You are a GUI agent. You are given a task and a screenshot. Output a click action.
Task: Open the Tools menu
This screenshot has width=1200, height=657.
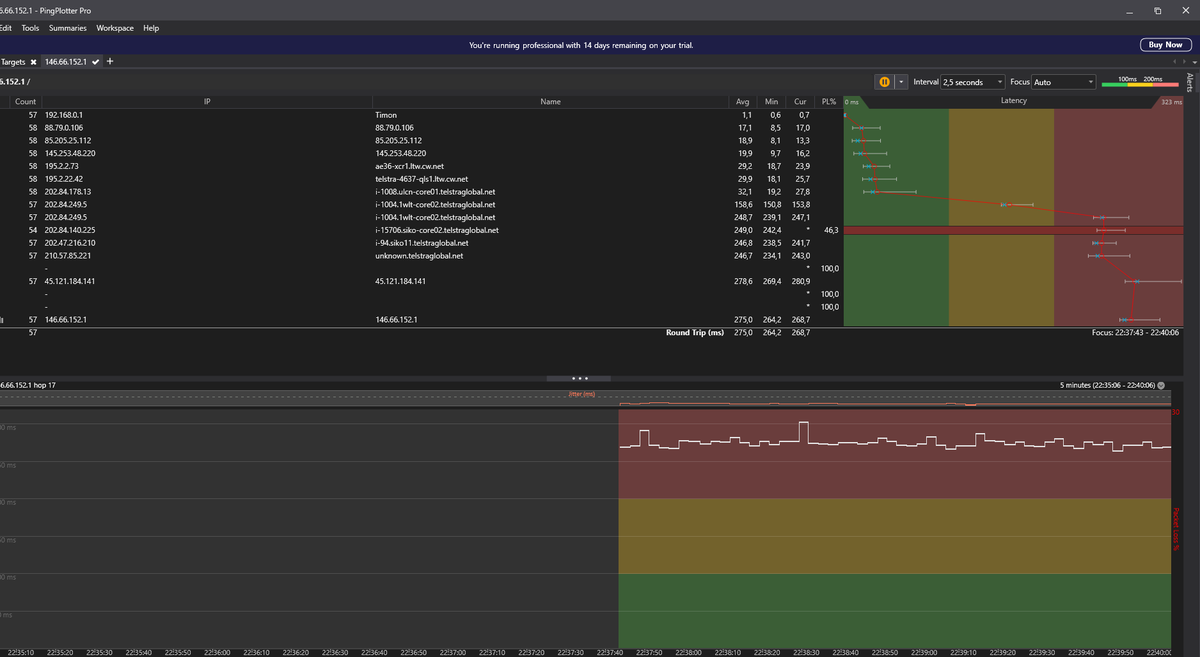(30, 28)
